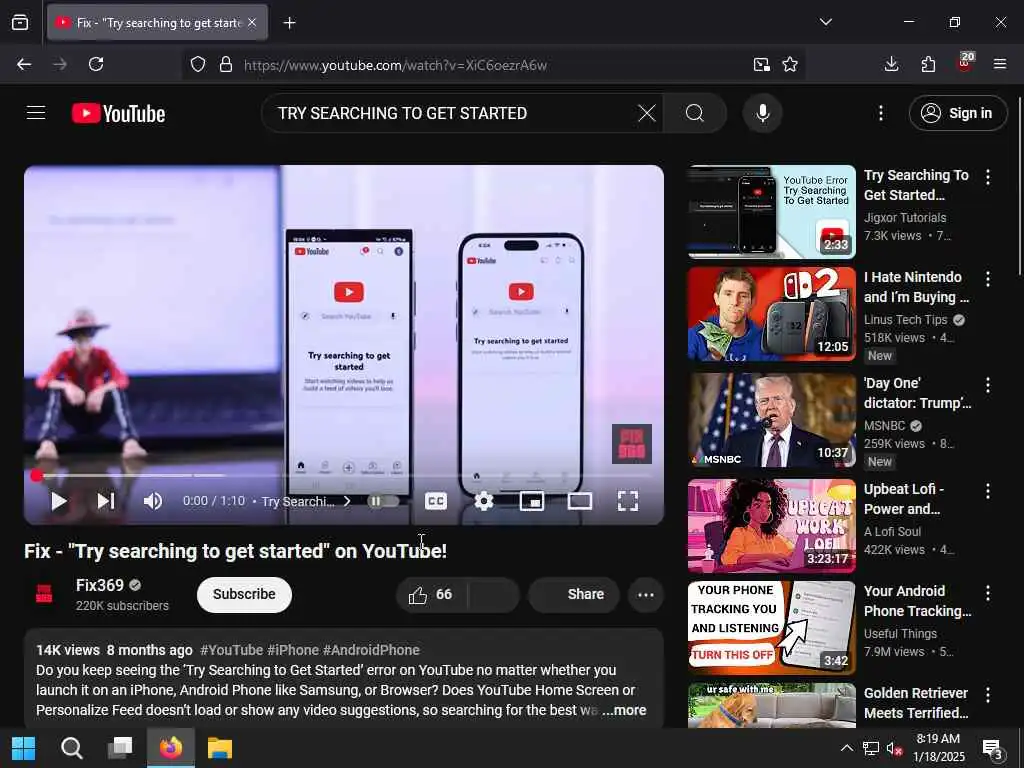The width and height of the screenshot is (1024, 768).
Task: Share this video
Action: pos(573,594)
